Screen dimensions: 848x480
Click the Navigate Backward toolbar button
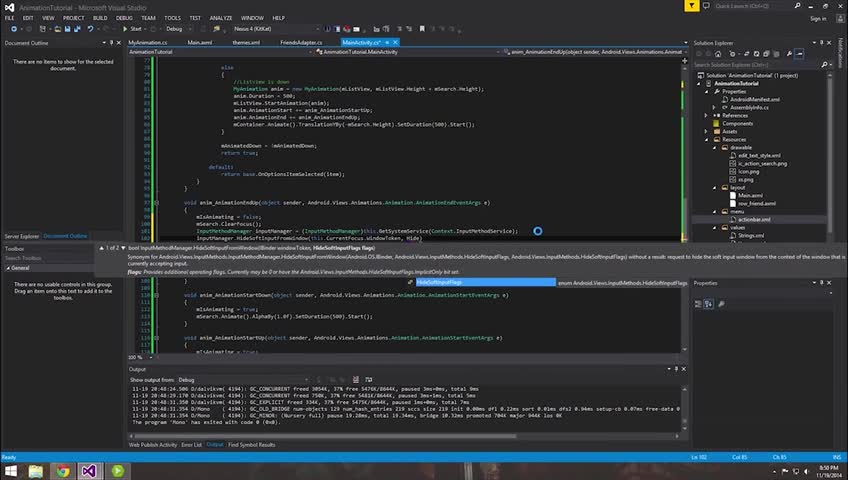pos(14,29)
